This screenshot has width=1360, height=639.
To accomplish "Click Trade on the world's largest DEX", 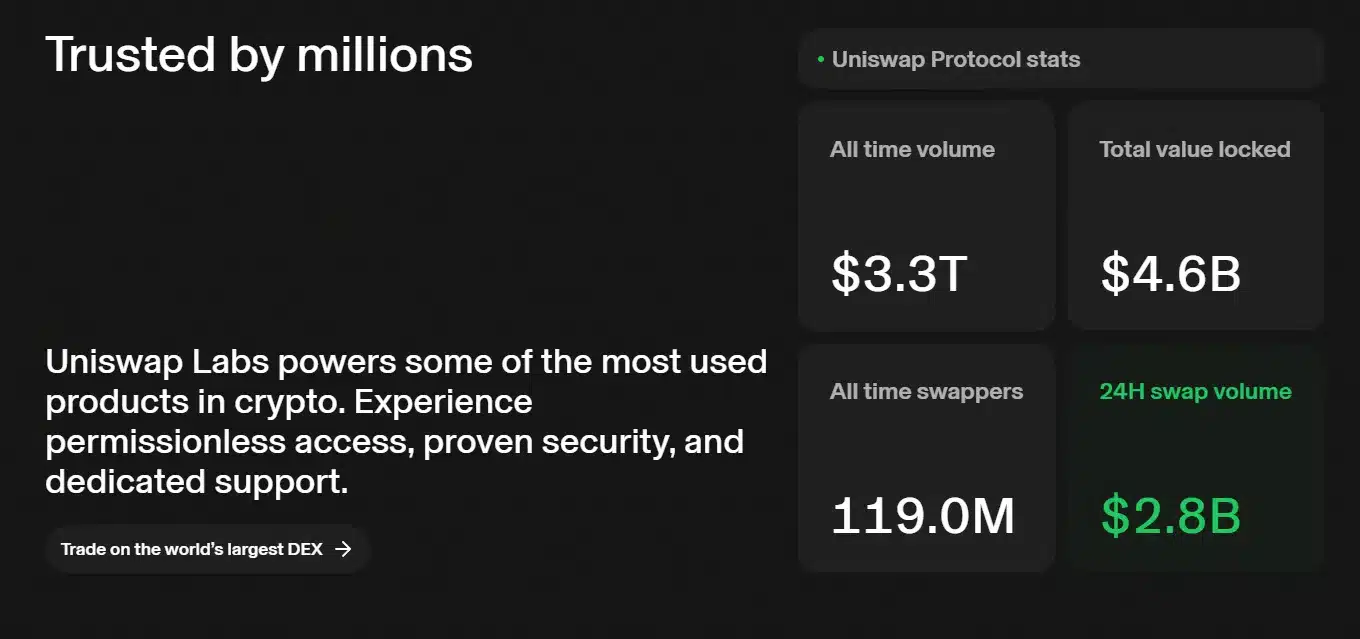I will coord(207,549).
